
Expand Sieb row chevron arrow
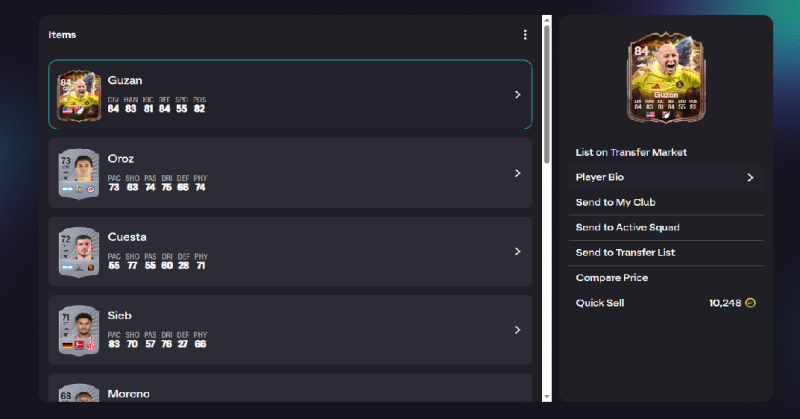point(517,330)
